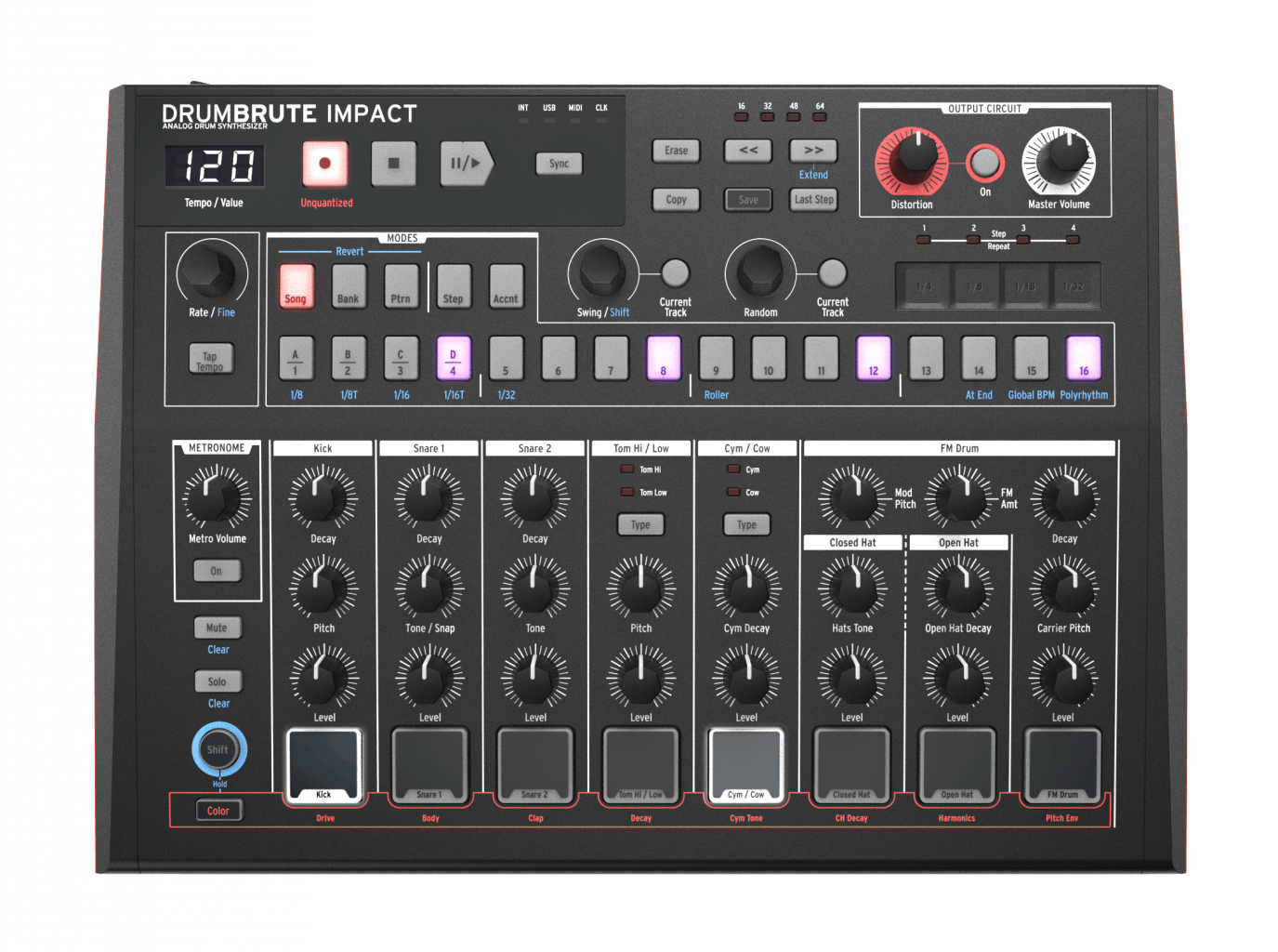The width and height of the screenshot is (1278, 952).
Task: Click the >> Extend page button
Action: 813,151
